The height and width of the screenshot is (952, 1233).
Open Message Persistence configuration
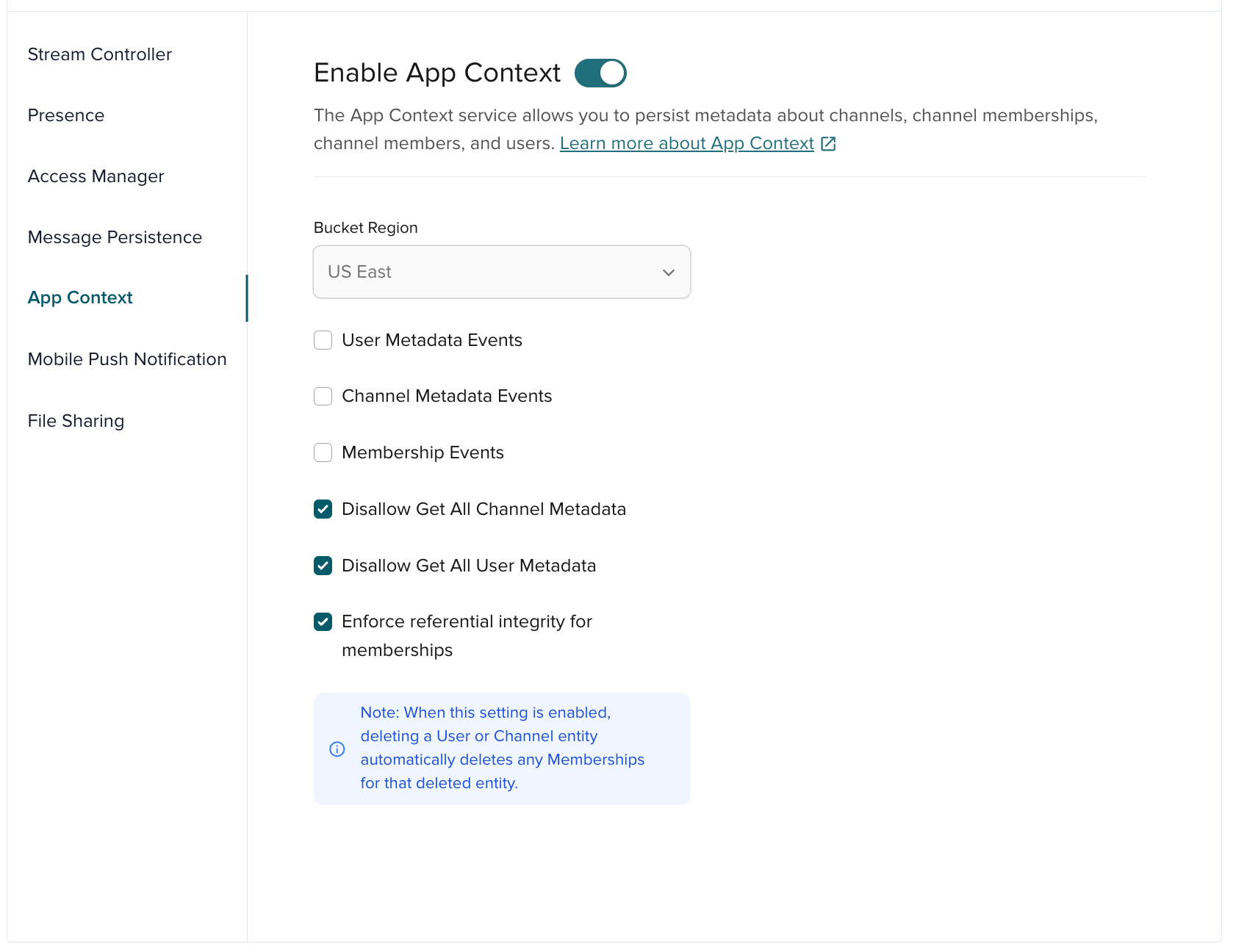tap(115, 237)
